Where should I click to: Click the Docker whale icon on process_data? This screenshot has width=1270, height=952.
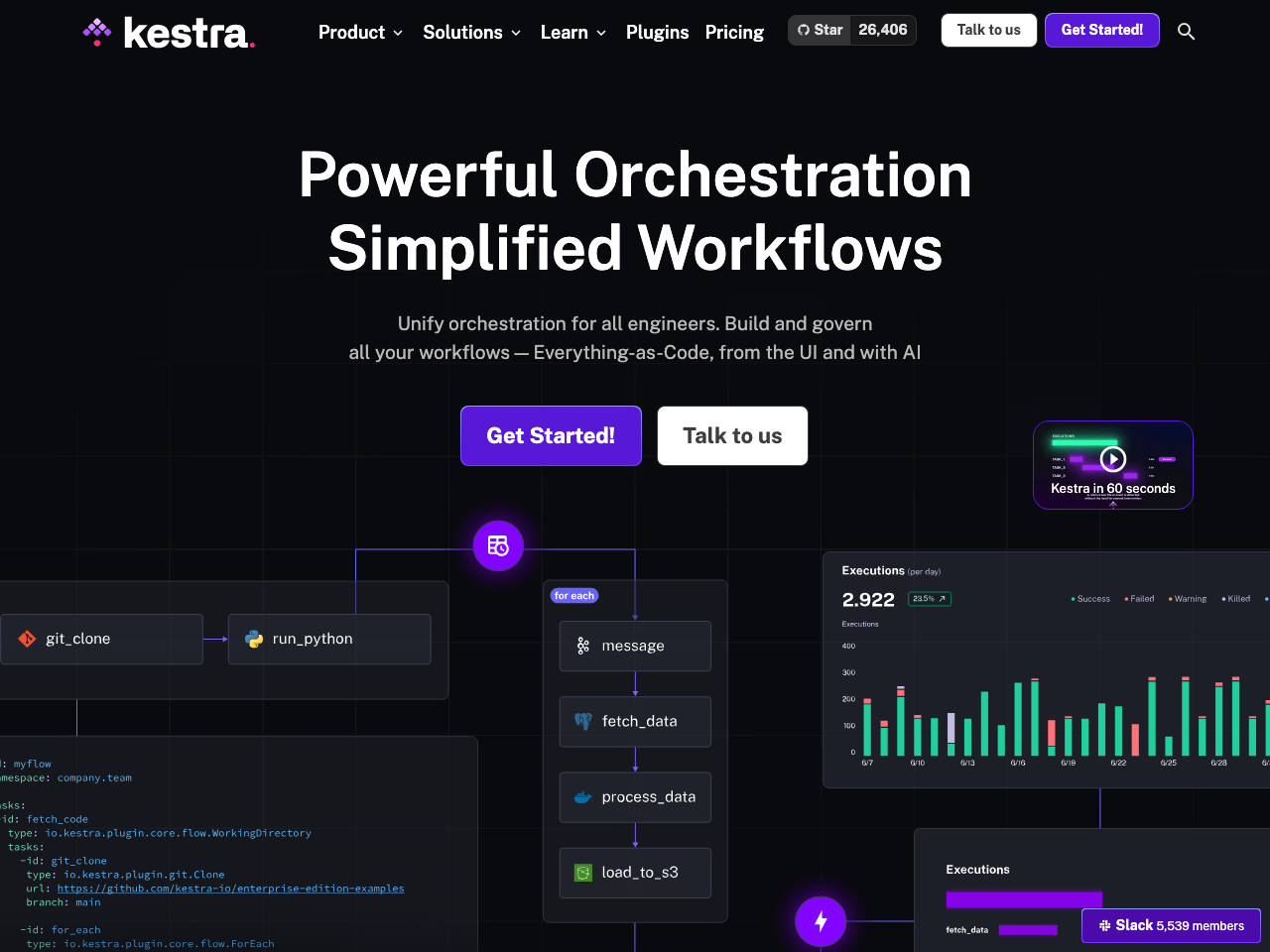(x=582, y=796)
